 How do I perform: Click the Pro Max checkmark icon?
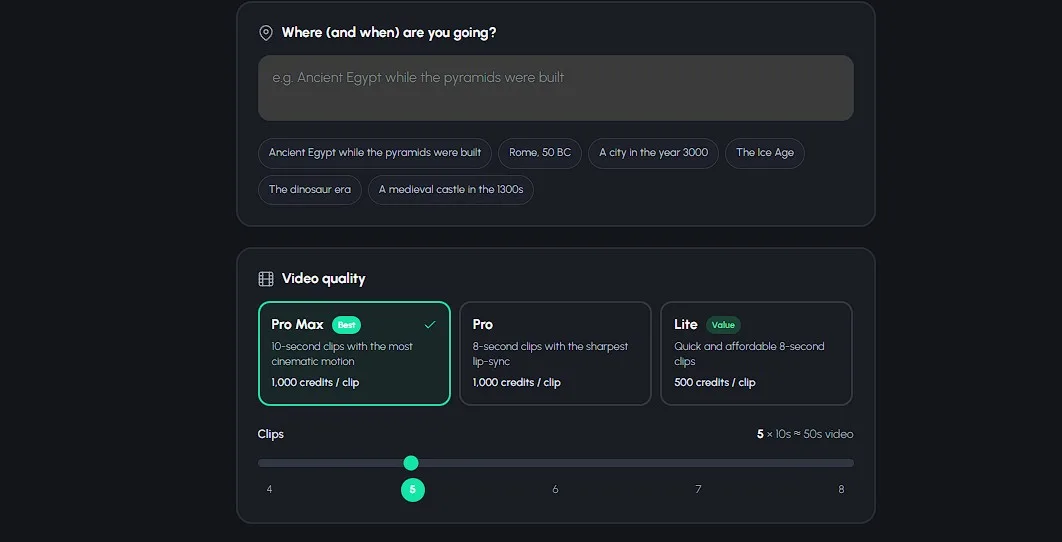pyautogui.click(x=429, y=325)
